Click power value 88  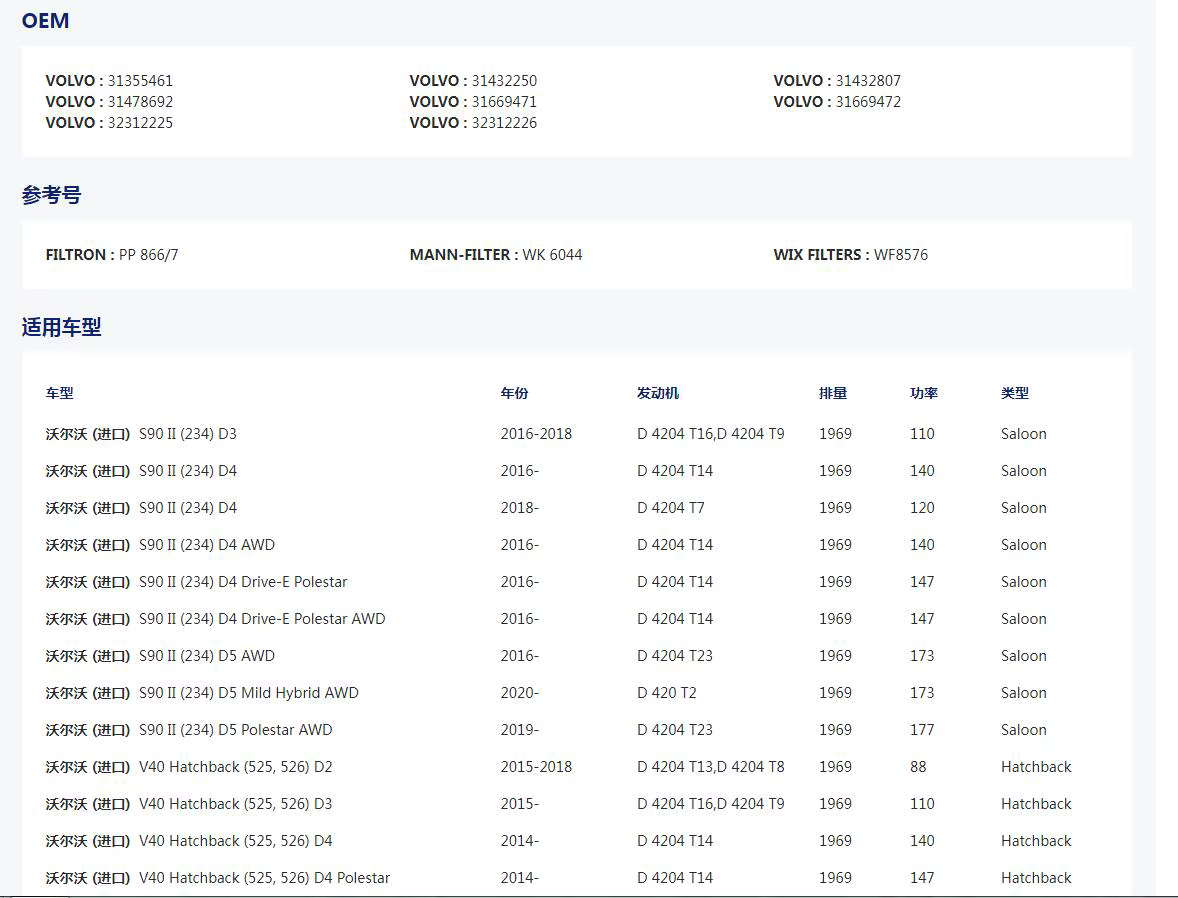(918, 766)
